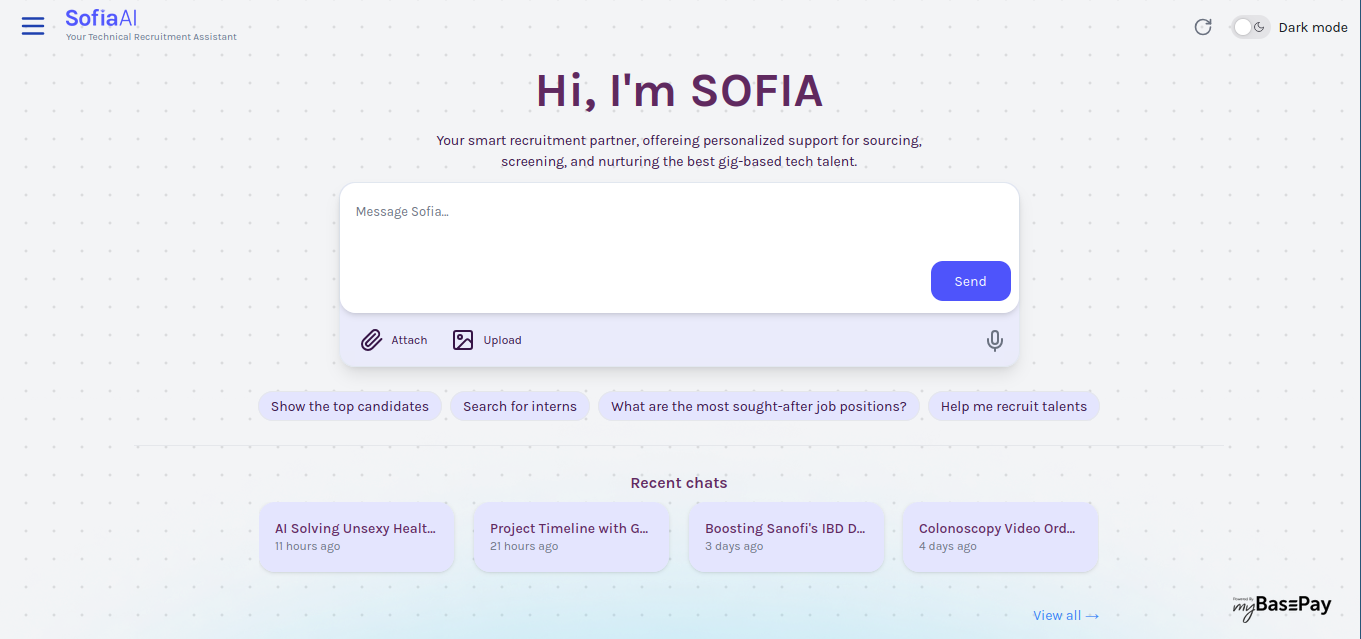Send the message

970,281
